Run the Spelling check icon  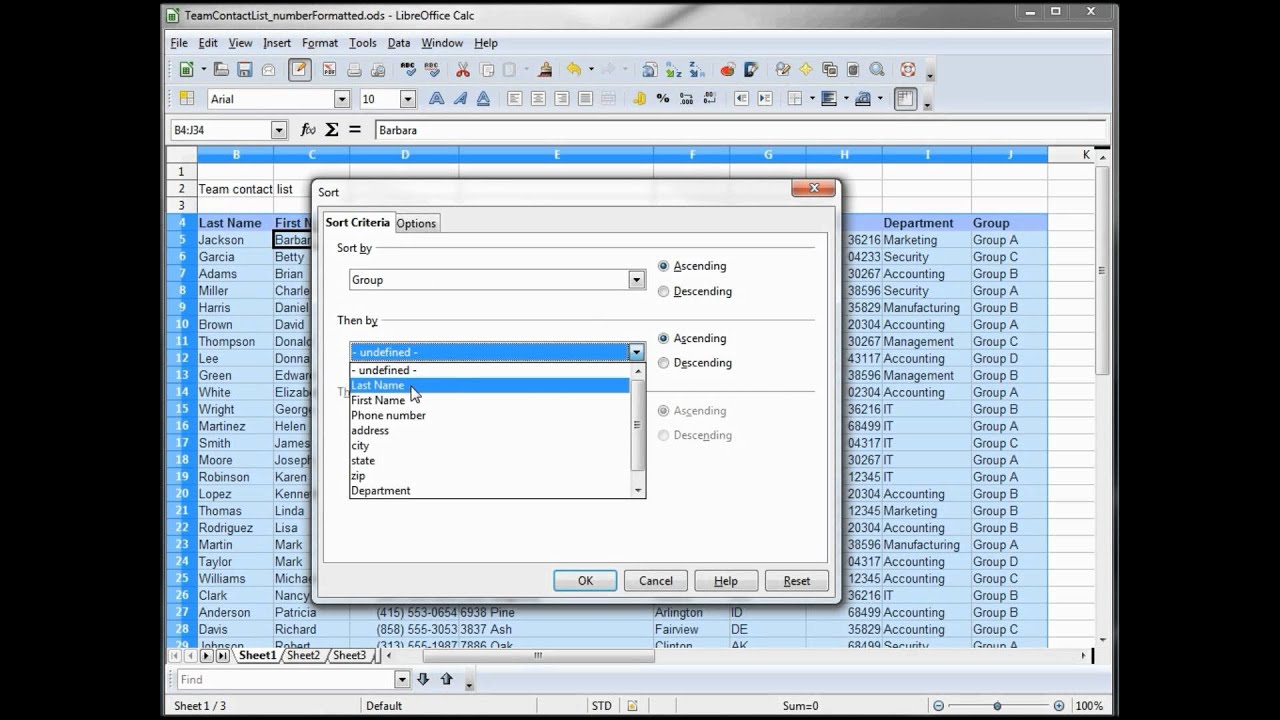pyautogui.click(x=408, y=69)
